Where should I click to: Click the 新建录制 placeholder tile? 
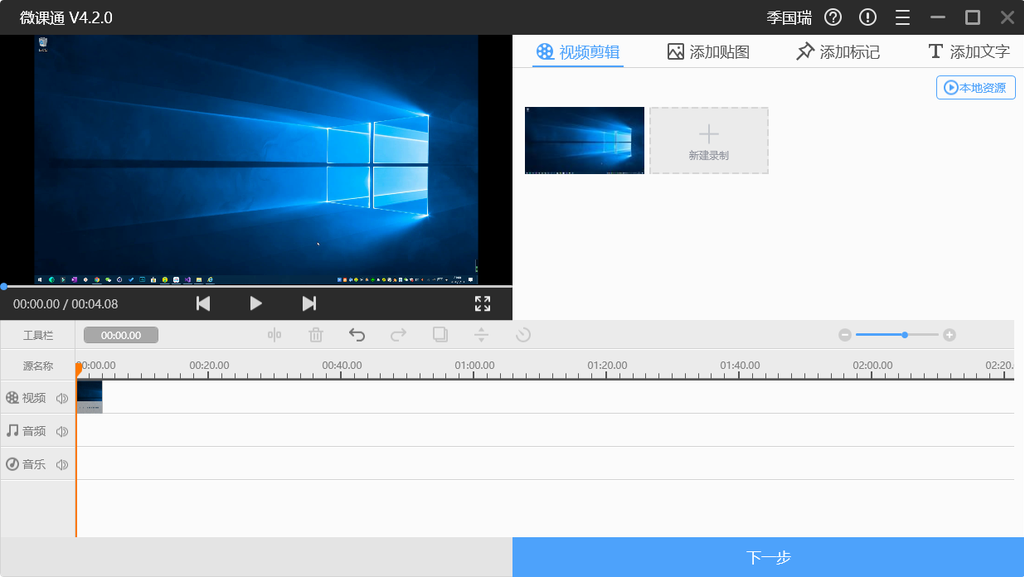709,140
